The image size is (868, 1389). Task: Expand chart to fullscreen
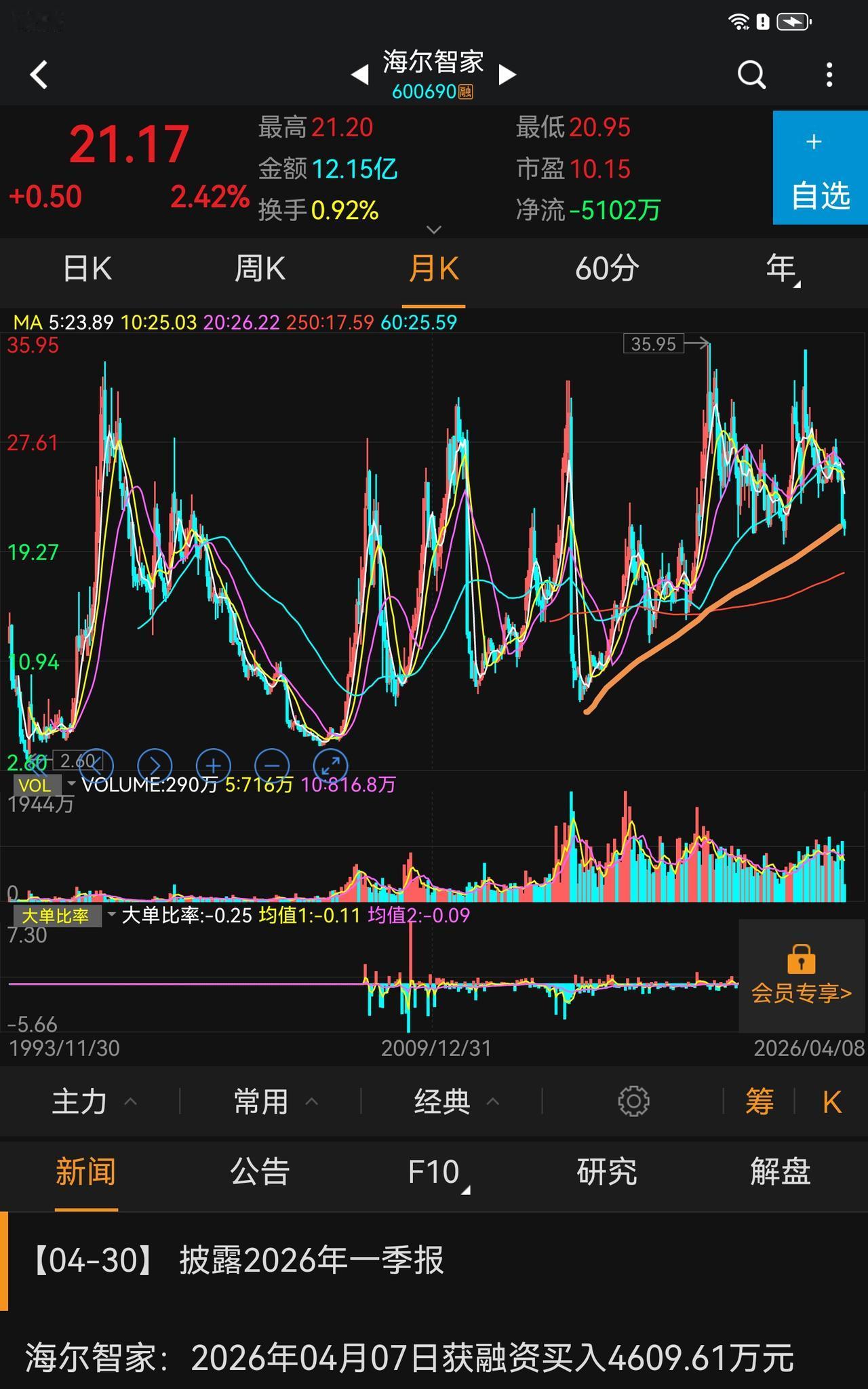click(331, 766)
